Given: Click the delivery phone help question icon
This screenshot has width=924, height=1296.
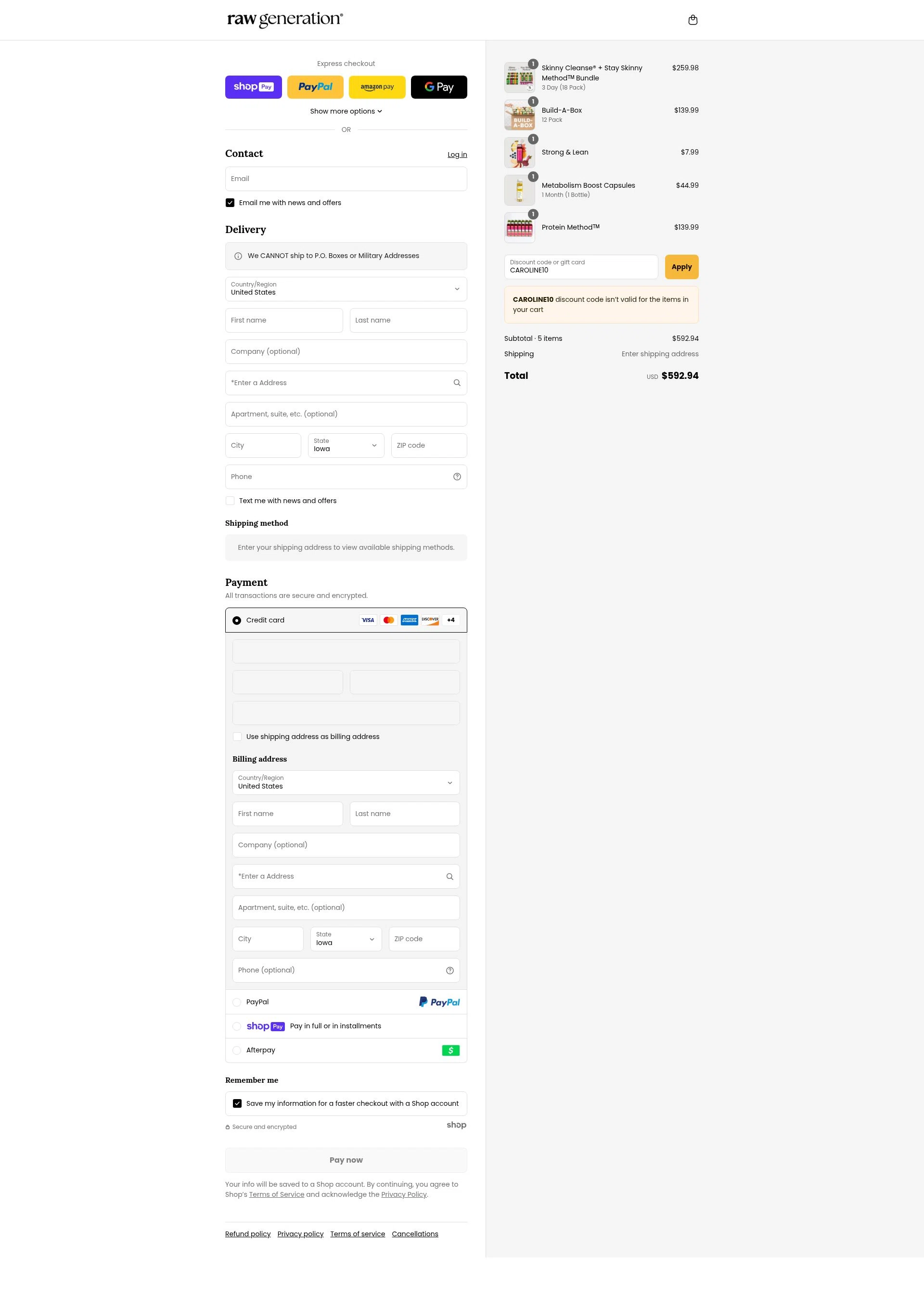Looking at the screenshot, I should [457, 477].
